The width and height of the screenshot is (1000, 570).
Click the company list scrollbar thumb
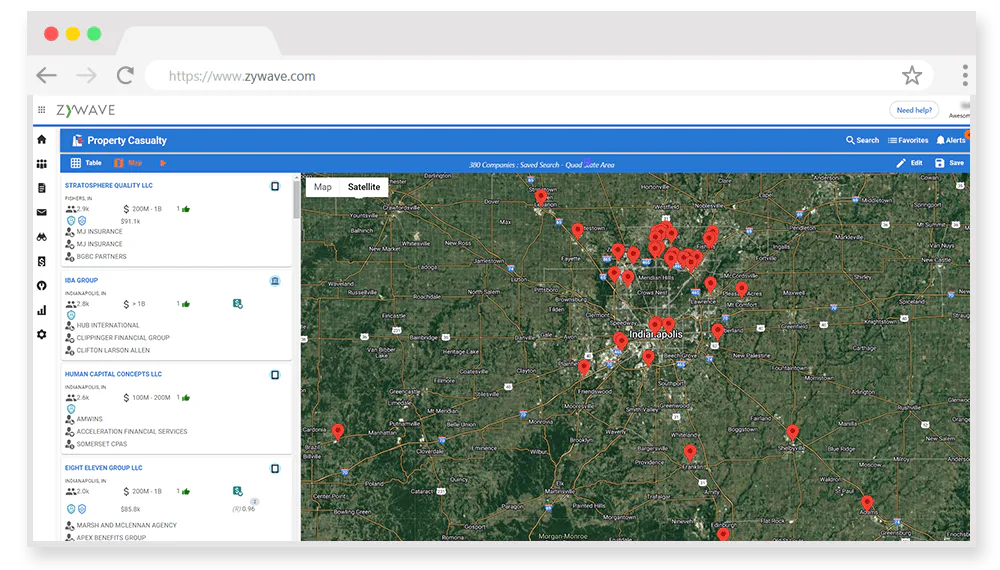(x=297, y=200)
